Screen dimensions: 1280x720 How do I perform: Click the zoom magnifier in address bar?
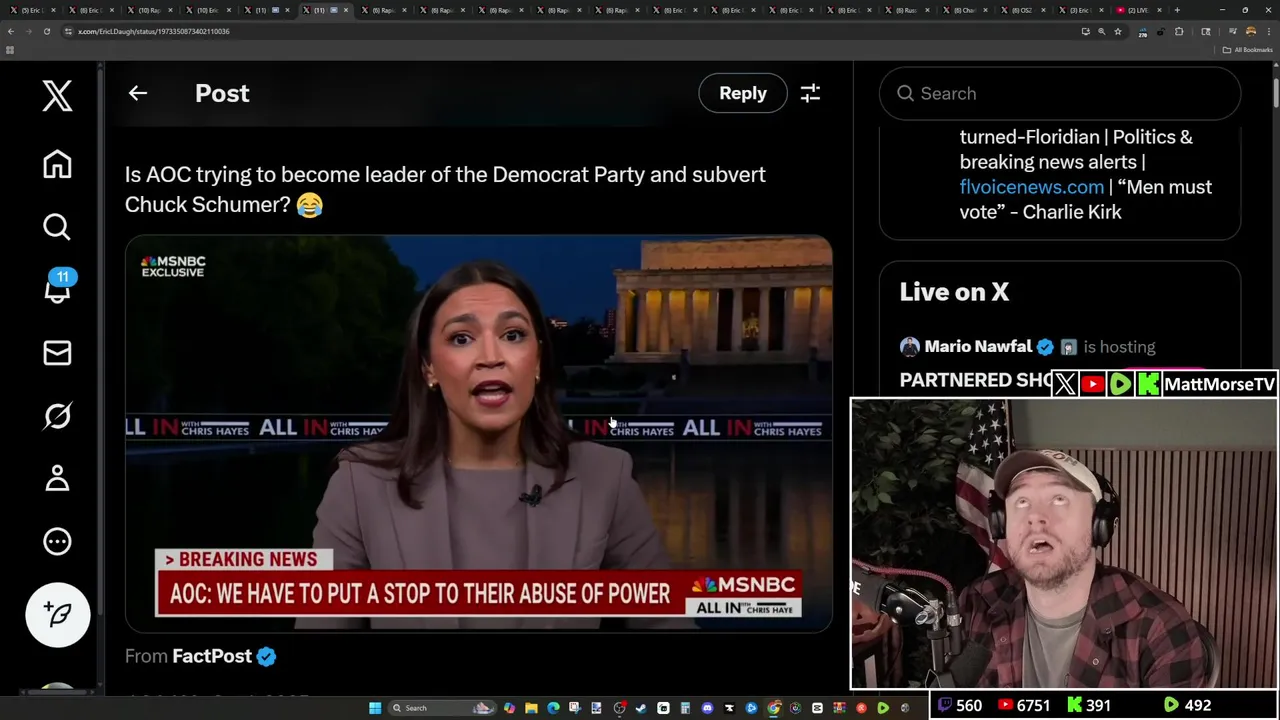1102,32
